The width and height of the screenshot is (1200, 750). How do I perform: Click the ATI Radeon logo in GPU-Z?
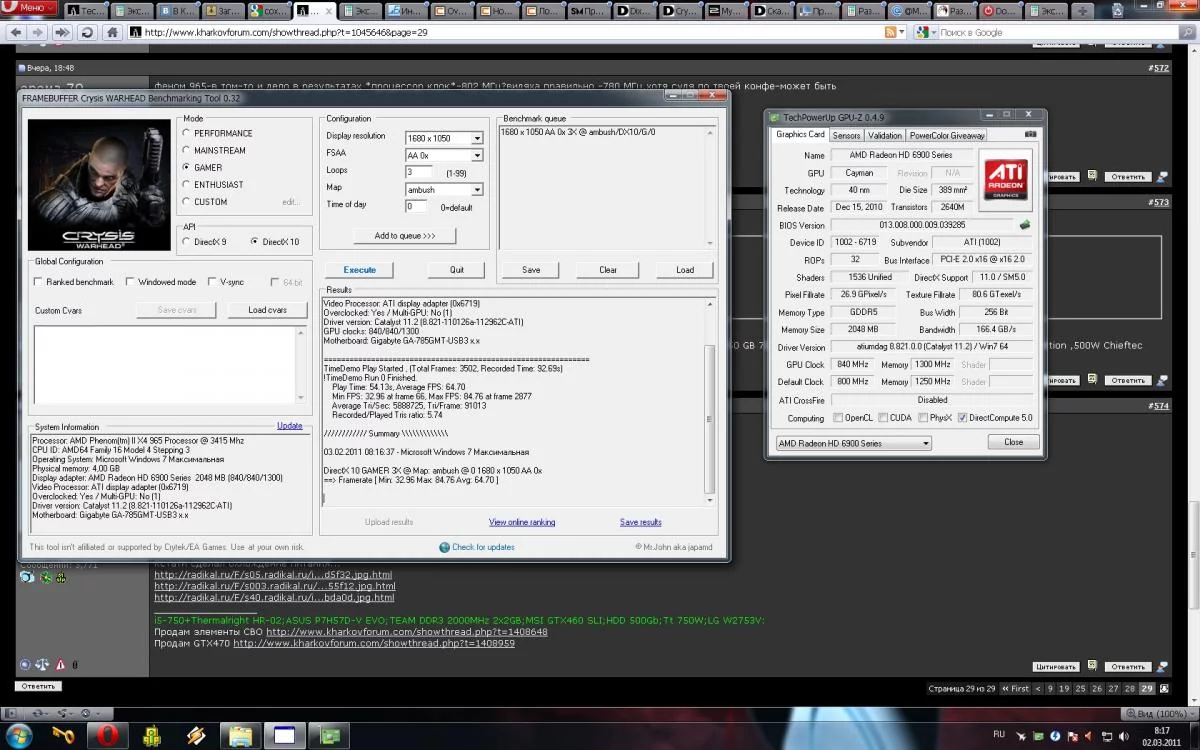1005,177
